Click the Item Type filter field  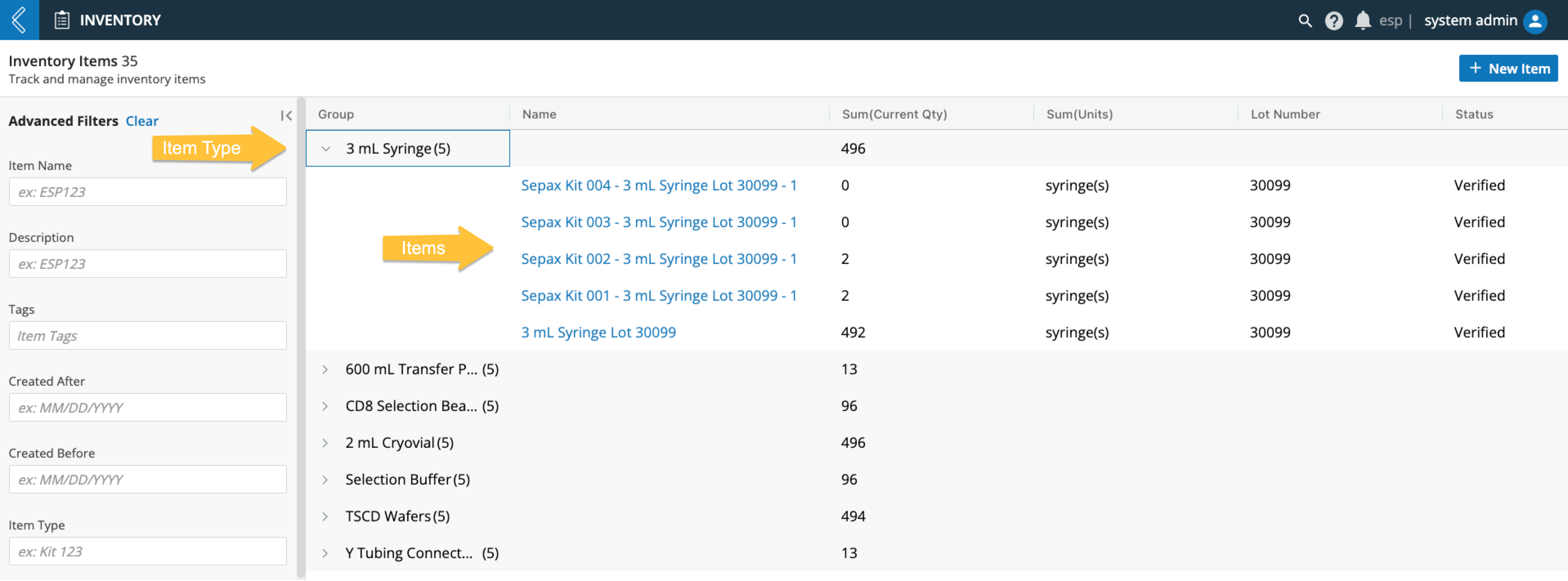pos(147,551)
